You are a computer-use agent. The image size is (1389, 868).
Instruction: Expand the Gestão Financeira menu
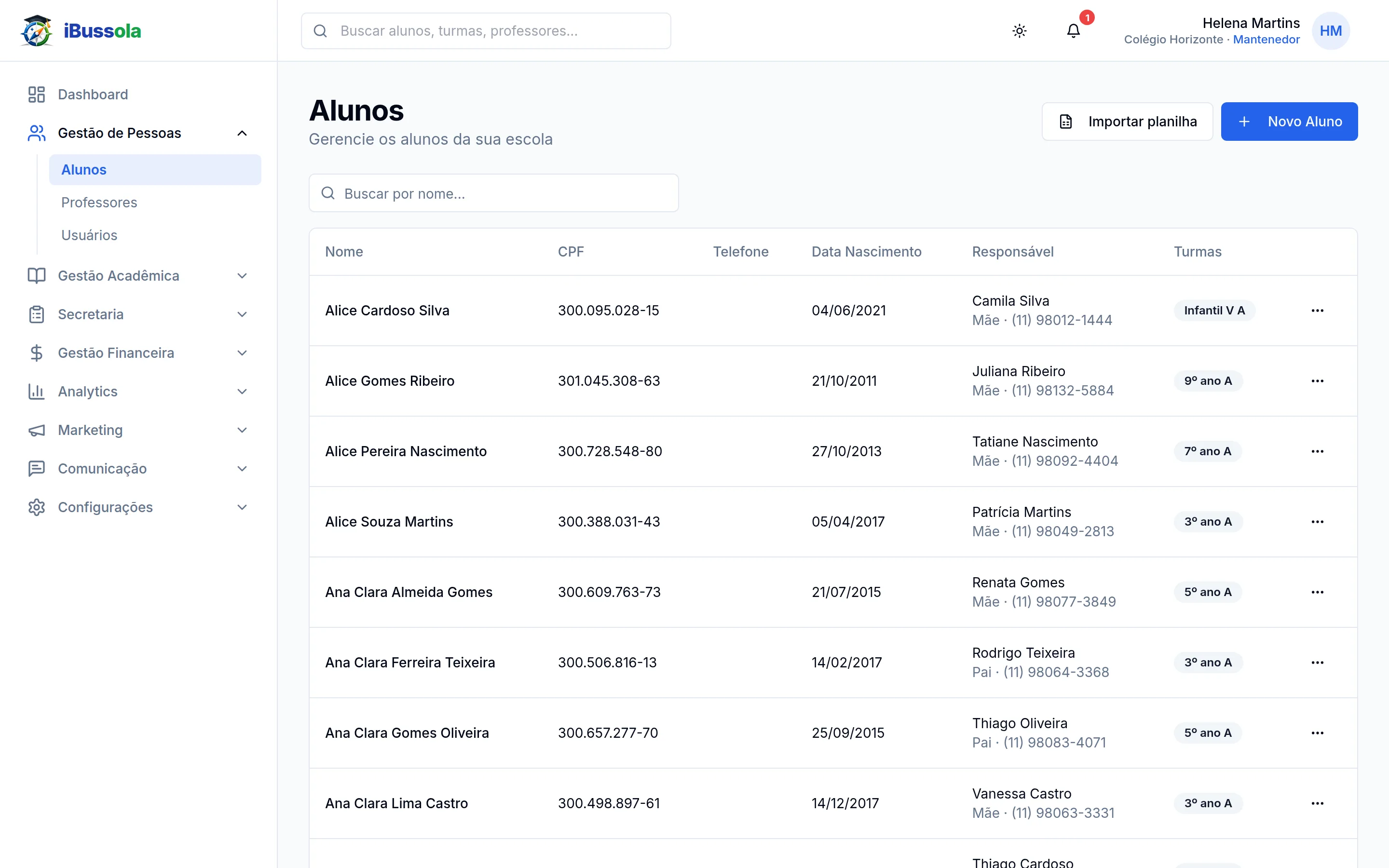pyautogui.click(x=138, y=353)
